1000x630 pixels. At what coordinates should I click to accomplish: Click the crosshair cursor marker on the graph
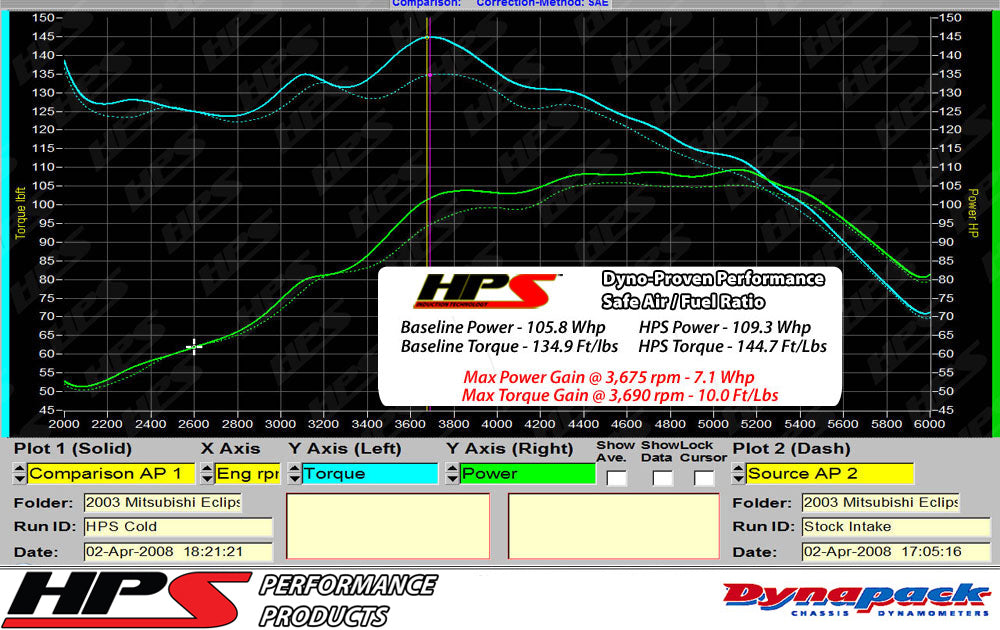pyautogui.click(x=193, y=347)
